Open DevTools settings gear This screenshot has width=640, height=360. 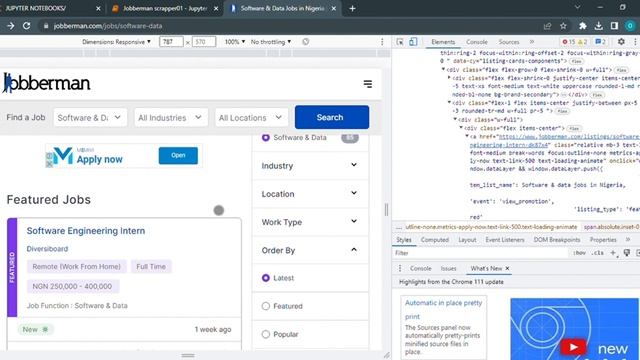point(621,42)
